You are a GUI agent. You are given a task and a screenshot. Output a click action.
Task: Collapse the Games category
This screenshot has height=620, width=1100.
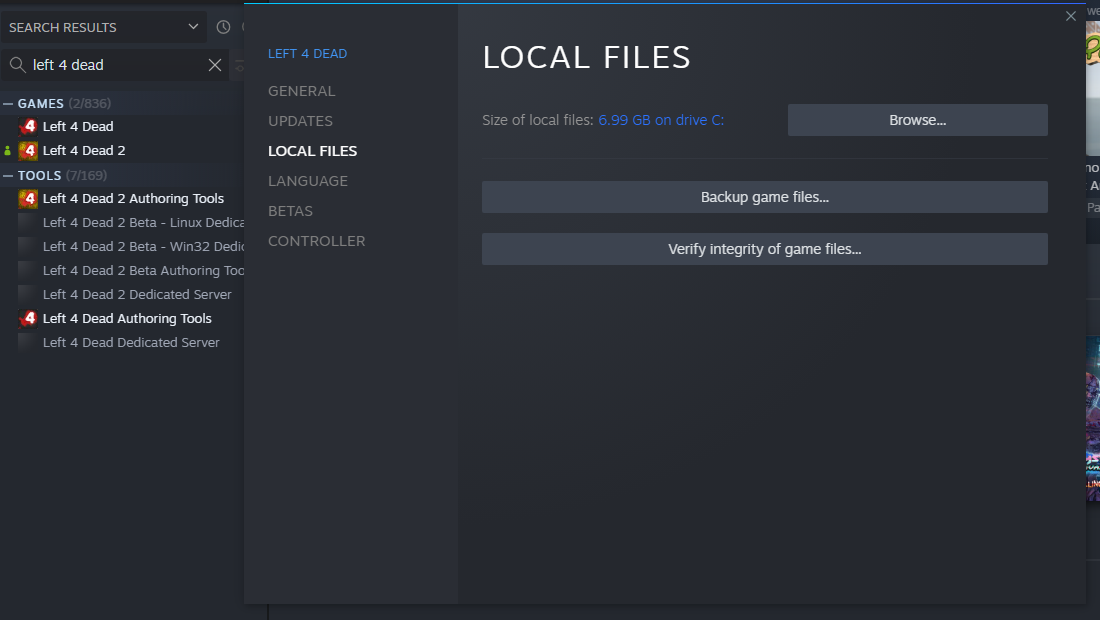(8, 104)
